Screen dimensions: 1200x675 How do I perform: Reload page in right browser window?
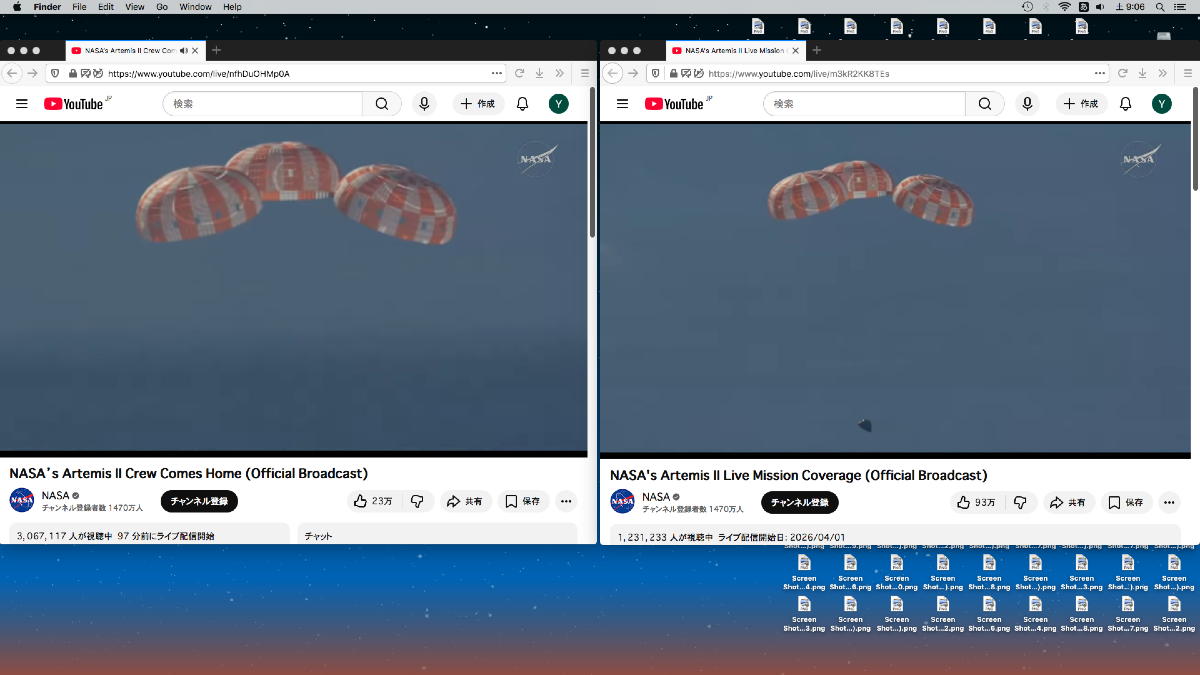[1122, 73]
